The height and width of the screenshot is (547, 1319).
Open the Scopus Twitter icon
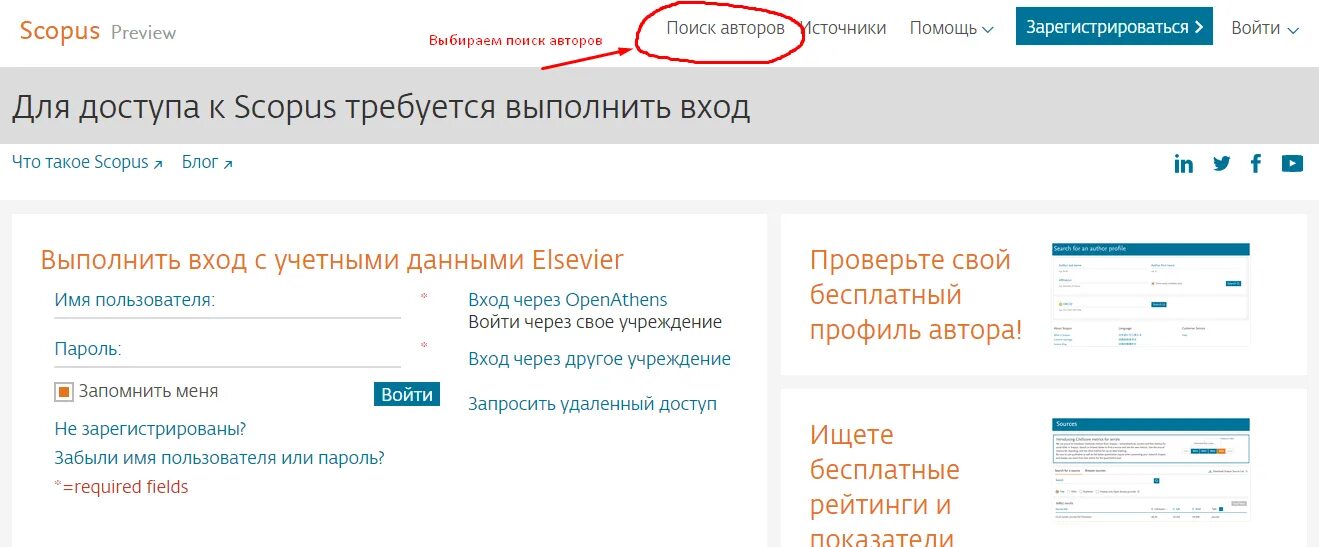coord(1221,164)
